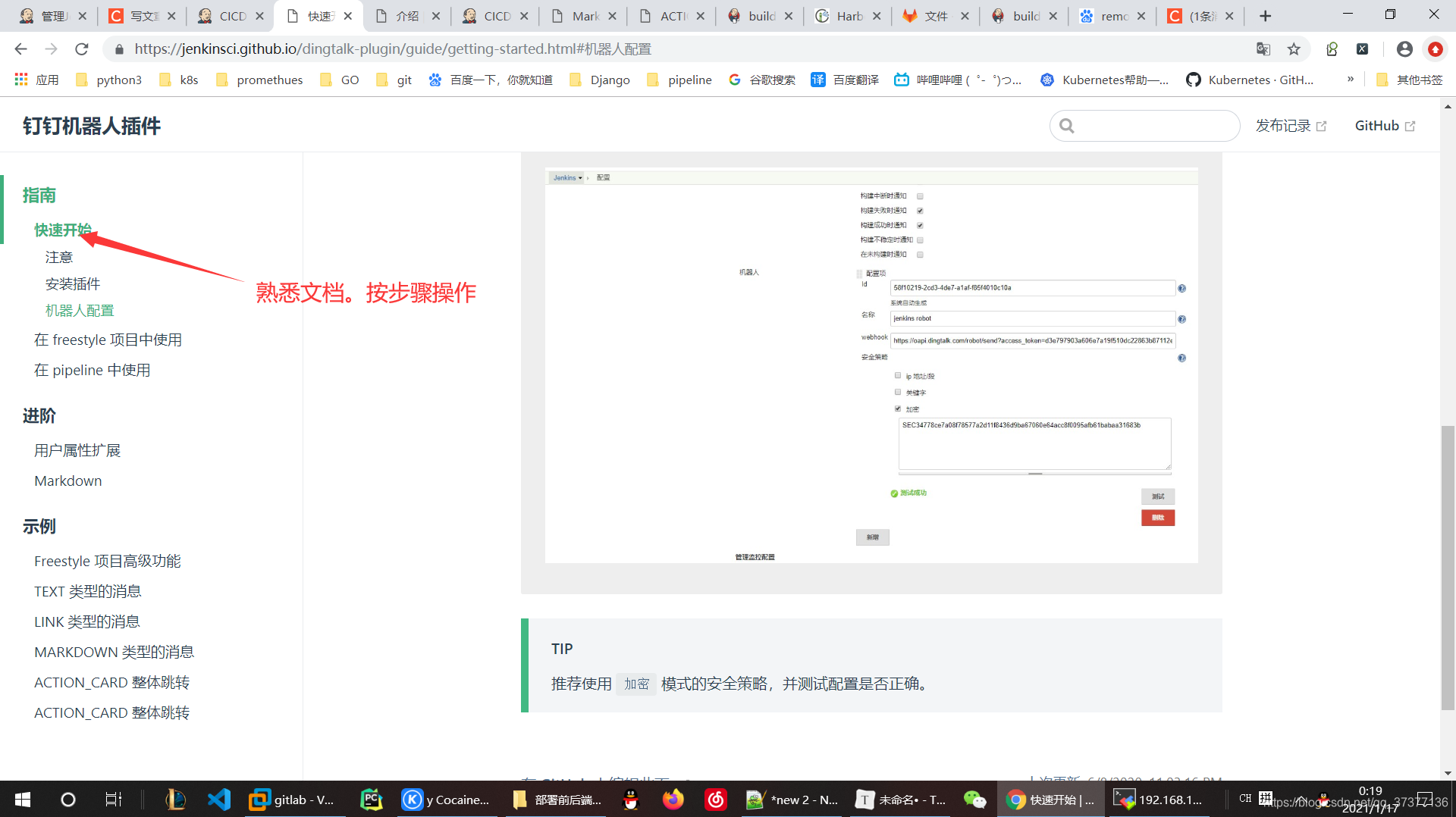Open the k8s bookmarks folder
Screen dimensions: 1456x817
click(x=179, y=80)
